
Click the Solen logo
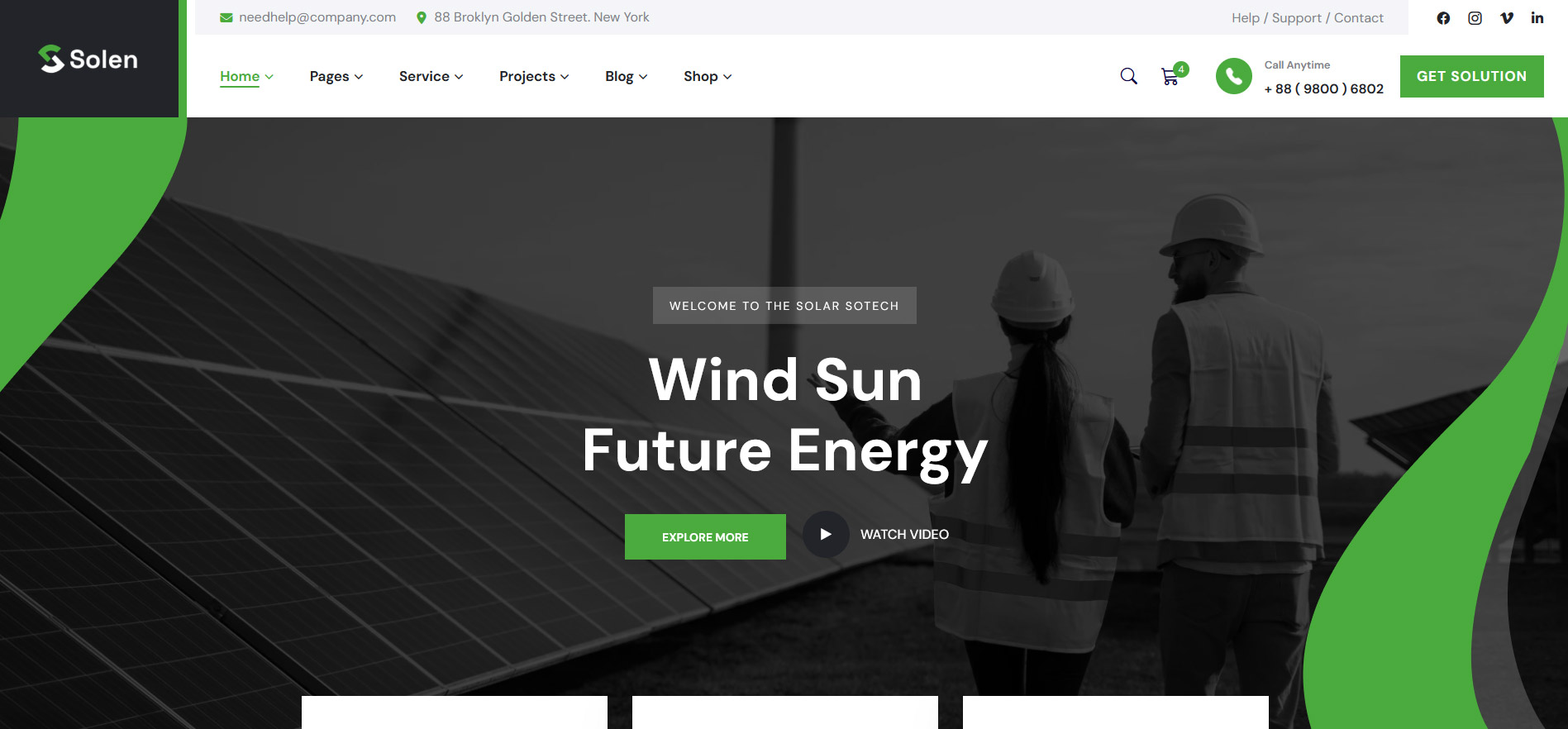[88, 59]
